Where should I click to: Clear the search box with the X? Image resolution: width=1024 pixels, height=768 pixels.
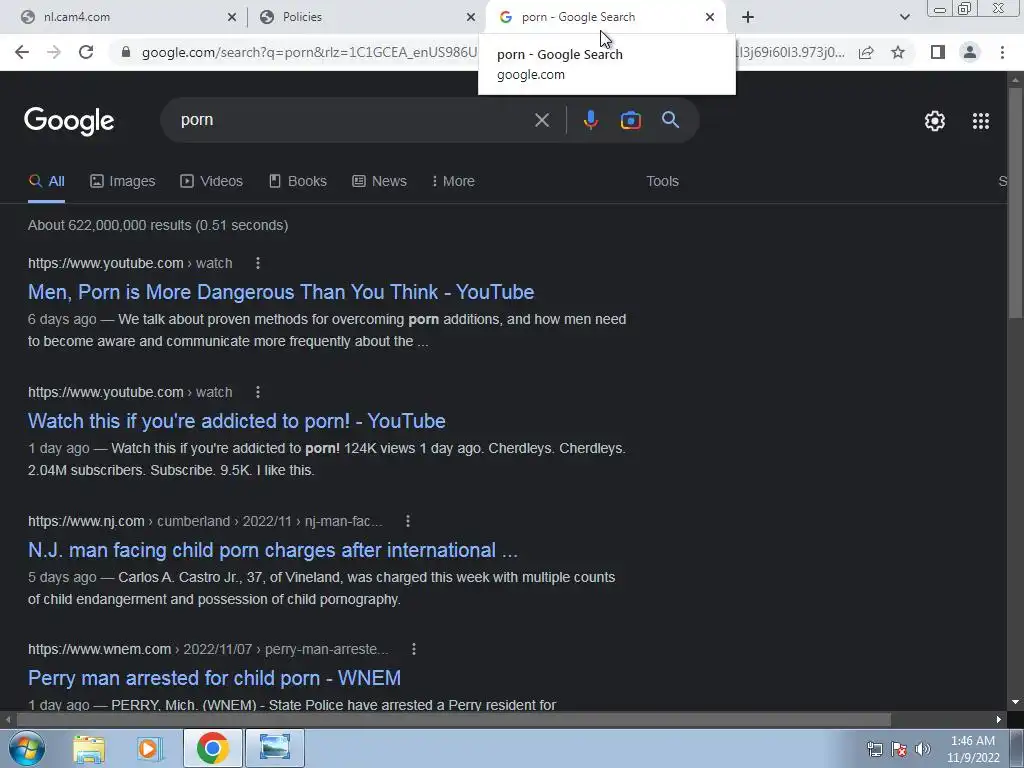tap(541, 120)
